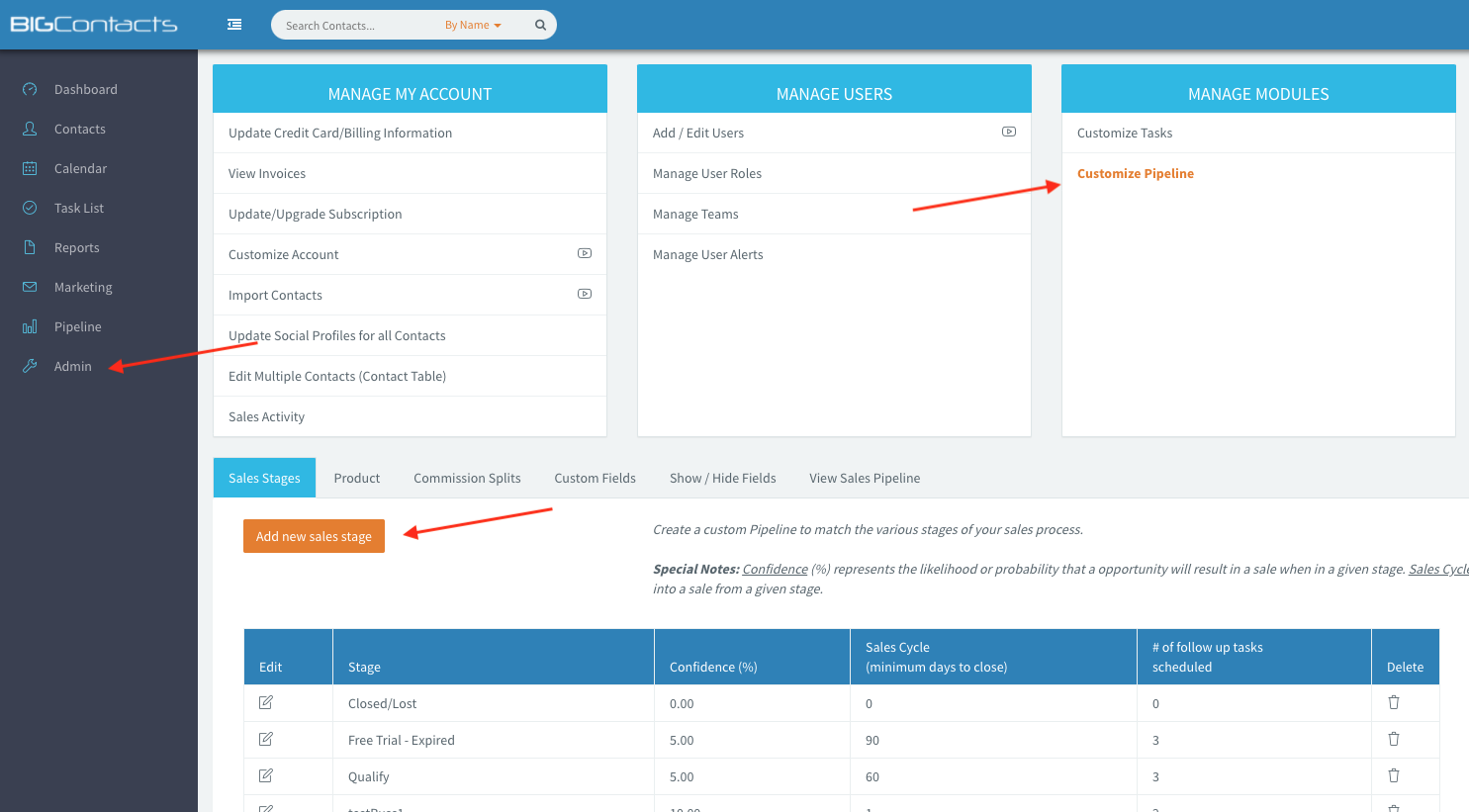This screenshot has height=812, width=1469.
Task: Play the video icon beside Customize Account
Action: click(585, 253)
